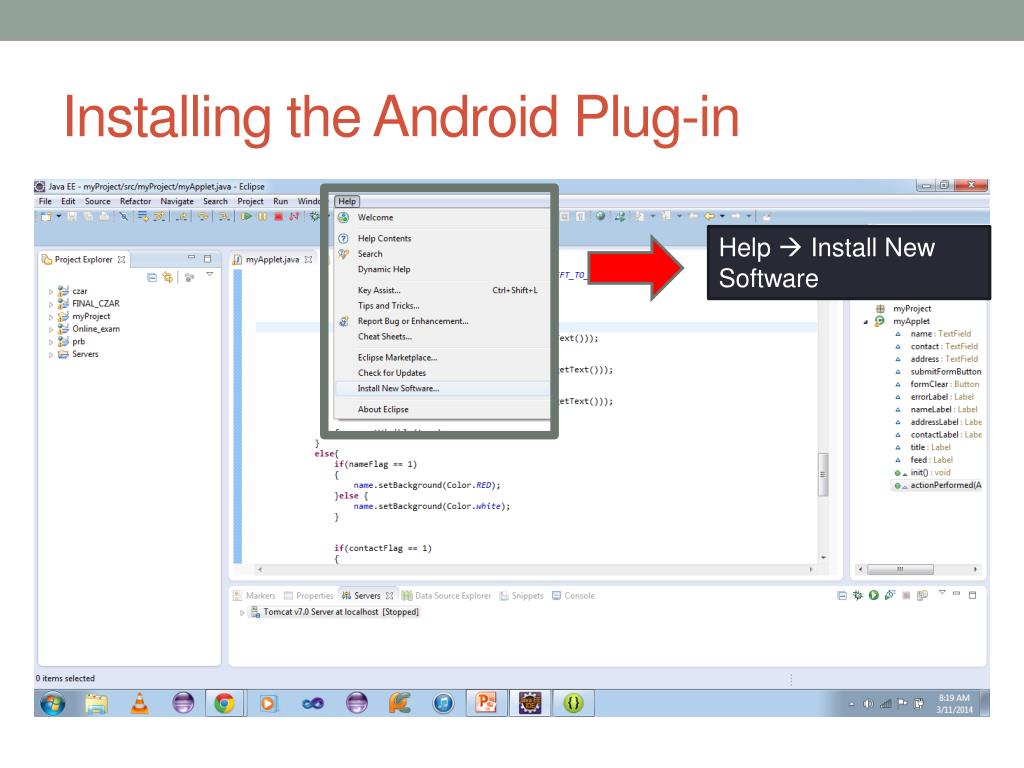
Task: Open the Refactor menu
Action: pyautogui.click(x=135, y=201)
